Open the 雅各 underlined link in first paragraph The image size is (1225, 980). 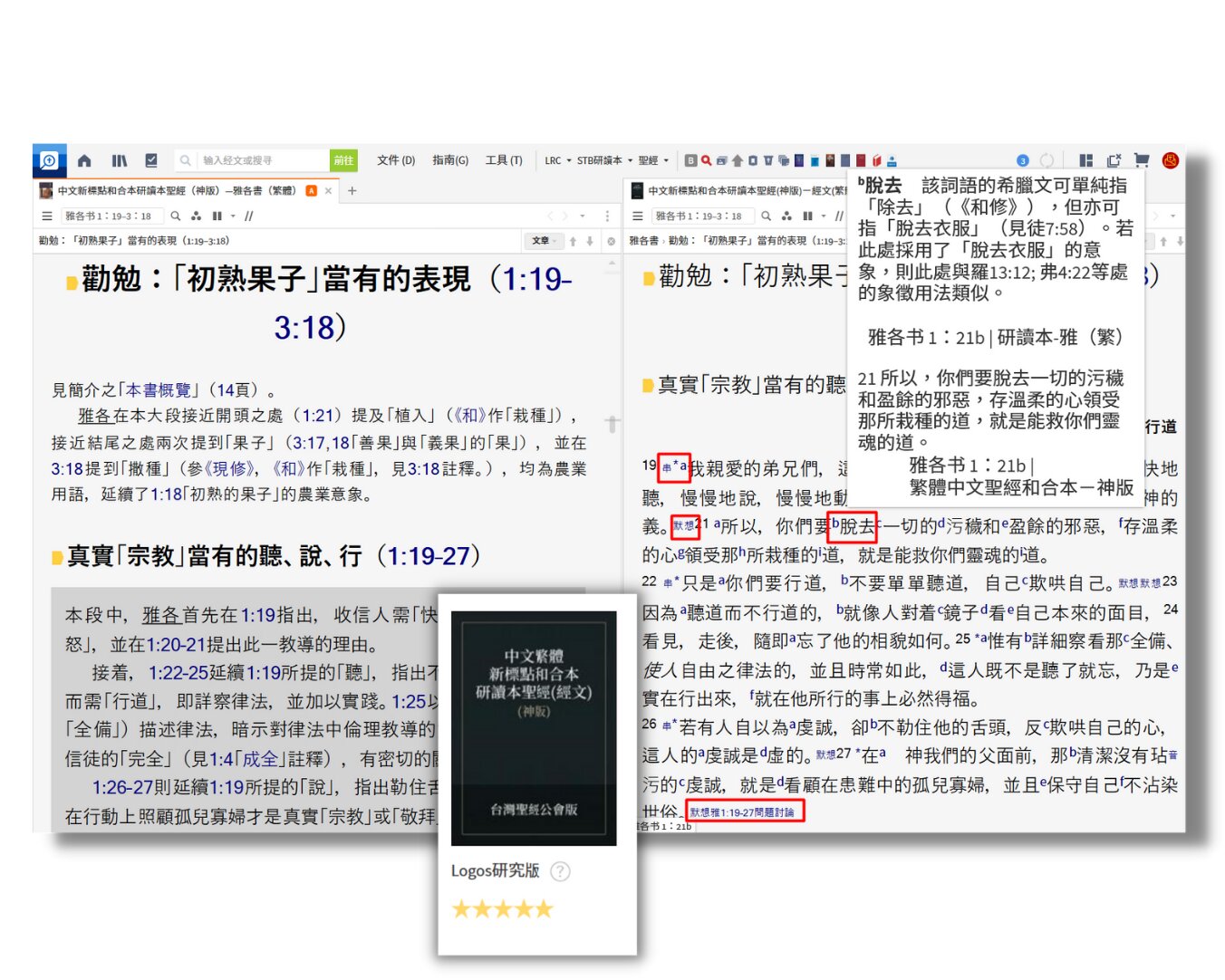95,416
